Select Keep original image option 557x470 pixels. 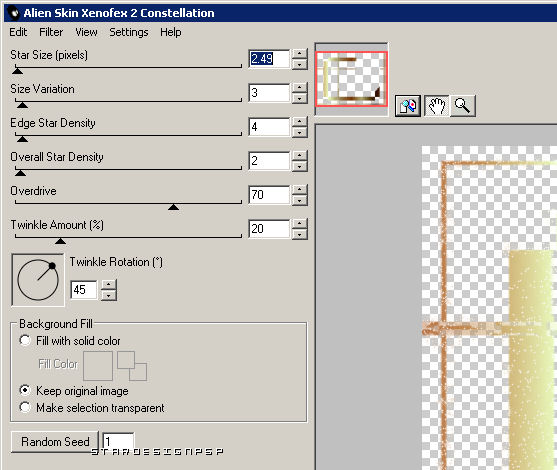tap(25, 390)
